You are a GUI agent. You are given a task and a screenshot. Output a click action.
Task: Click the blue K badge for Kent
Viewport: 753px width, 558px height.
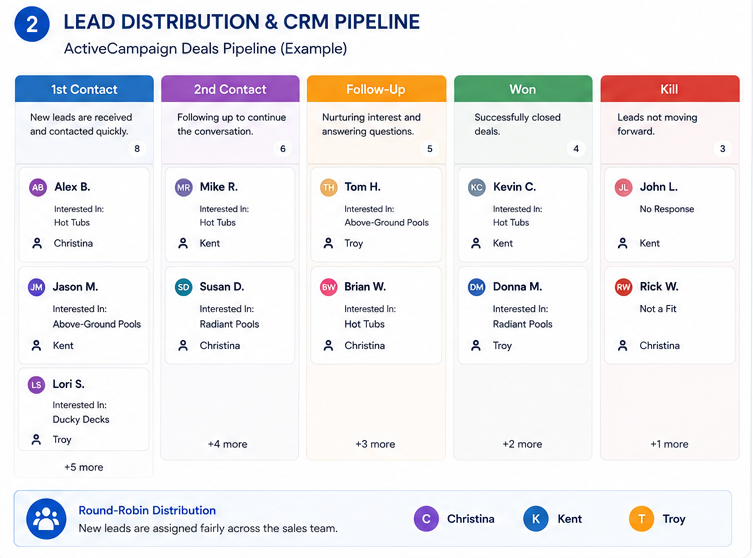pos(535,519)
